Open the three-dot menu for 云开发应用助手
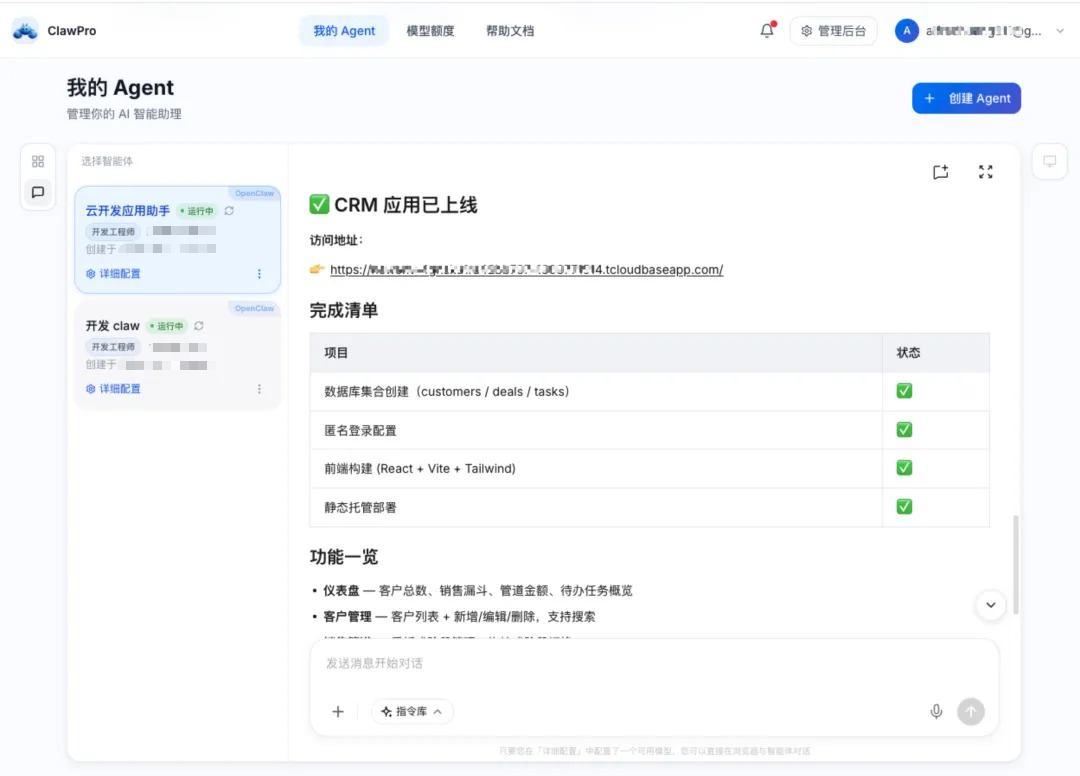 coord(259,274)
